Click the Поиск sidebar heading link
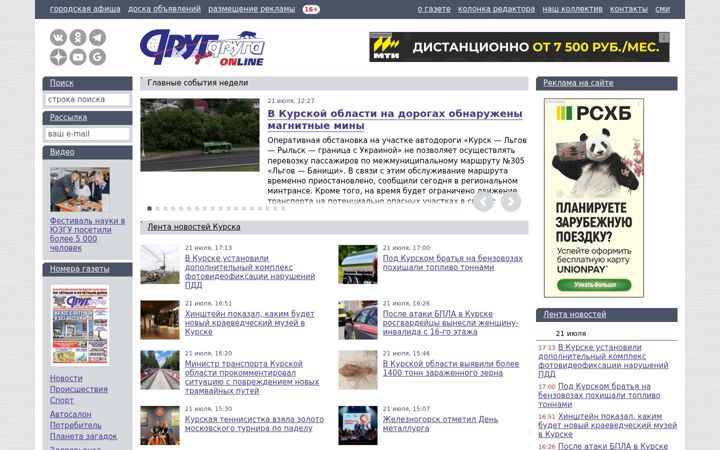The height and width of the screenshot is (450, 720). (x=62, y=83)
